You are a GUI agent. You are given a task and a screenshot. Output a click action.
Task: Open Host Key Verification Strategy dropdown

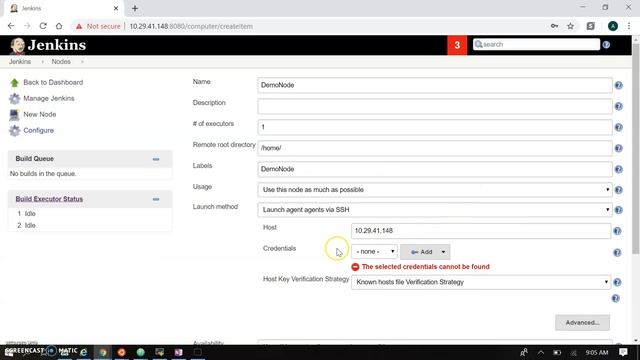pos(481,282)
